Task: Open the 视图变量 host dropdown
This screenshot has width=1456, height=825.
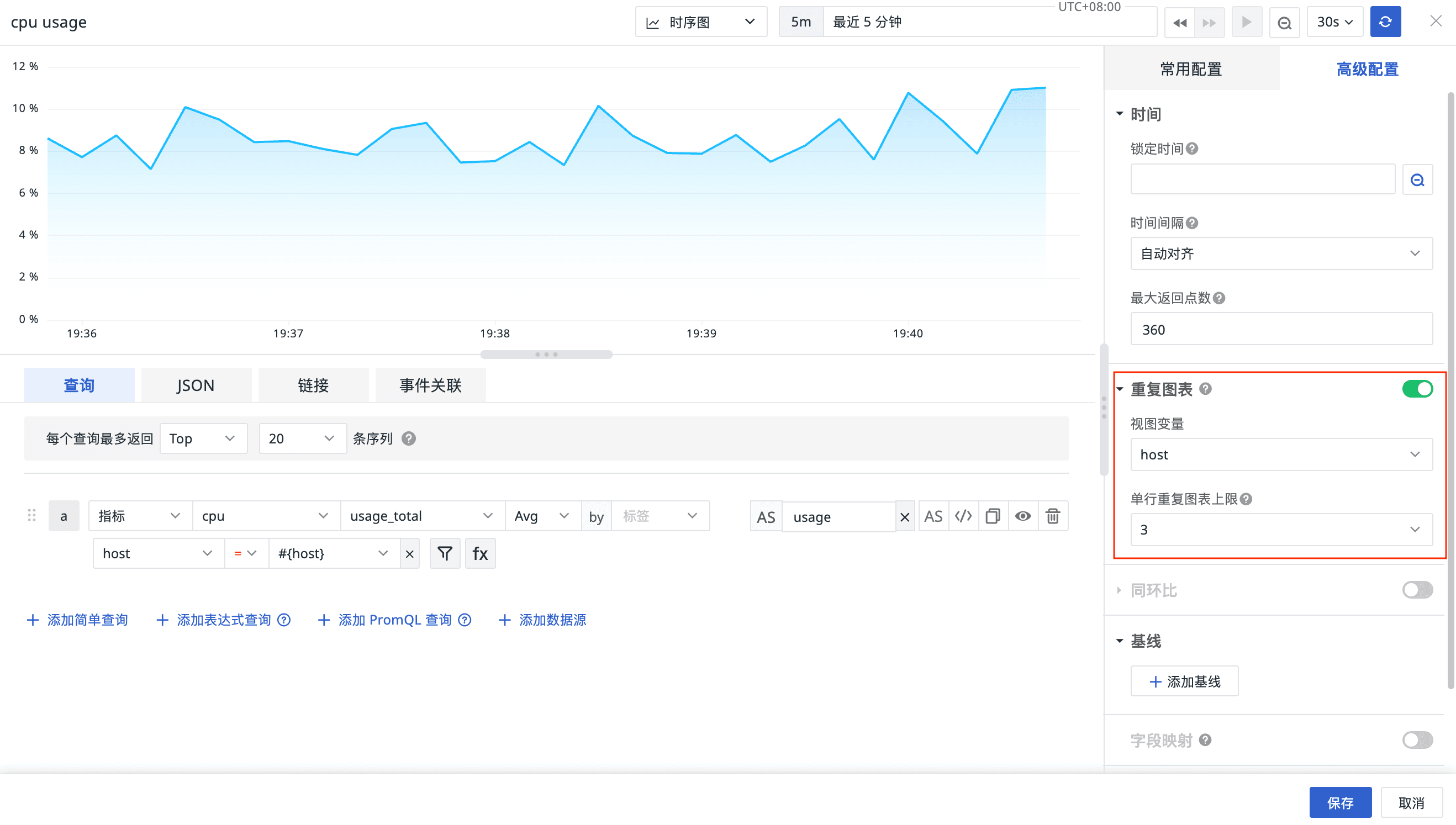Action: click(1281, 454)
